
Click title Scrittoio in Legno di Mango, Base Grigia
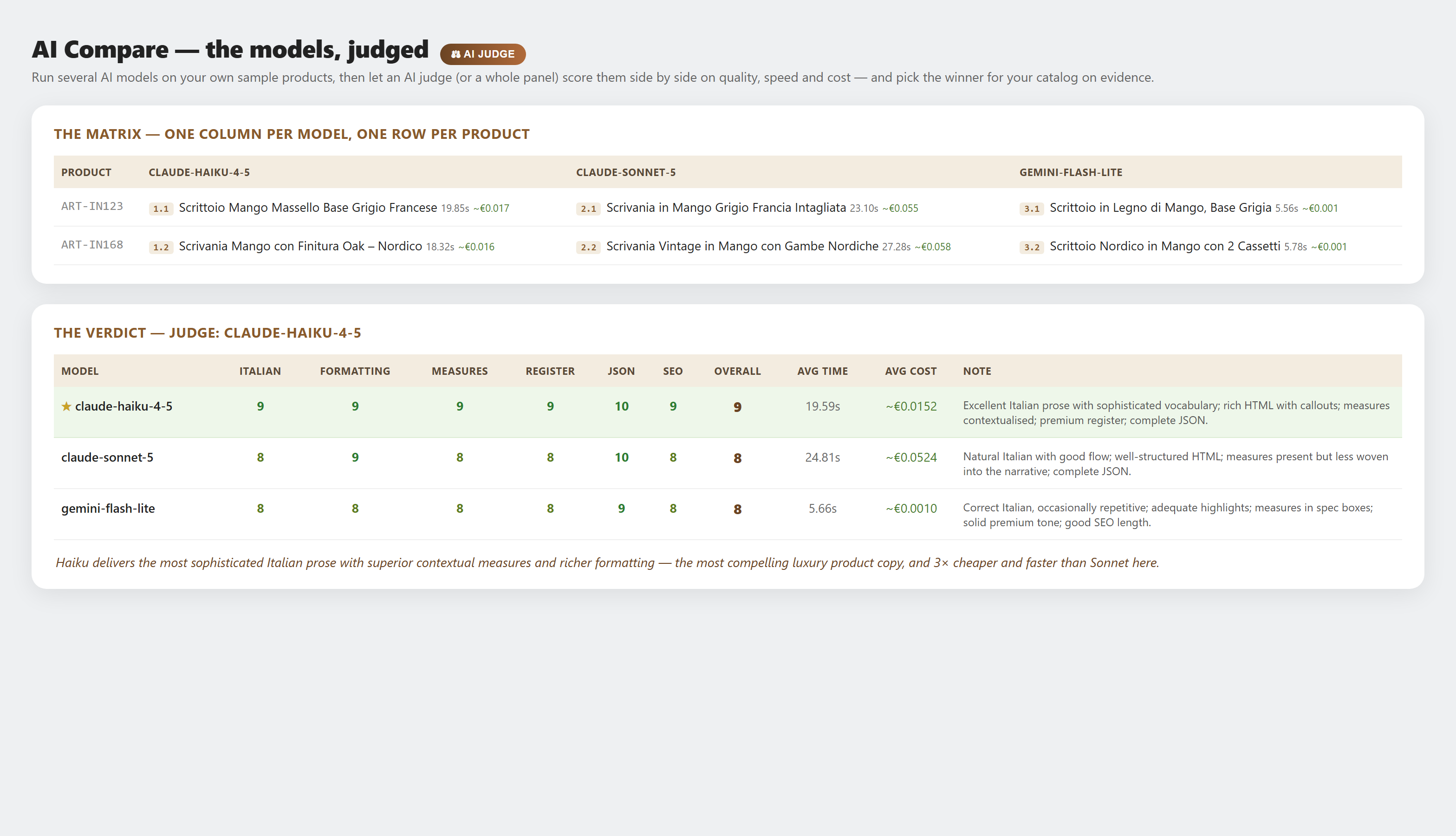pyautogui.click(x=1160, y=207)
